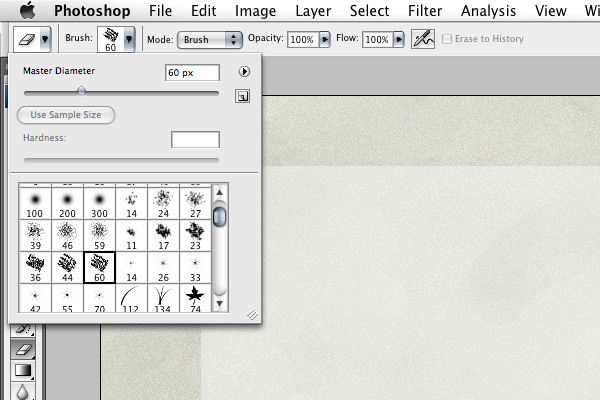Open the File menu
This screenshot has width=600, height=400.
(x=160, y=11)
